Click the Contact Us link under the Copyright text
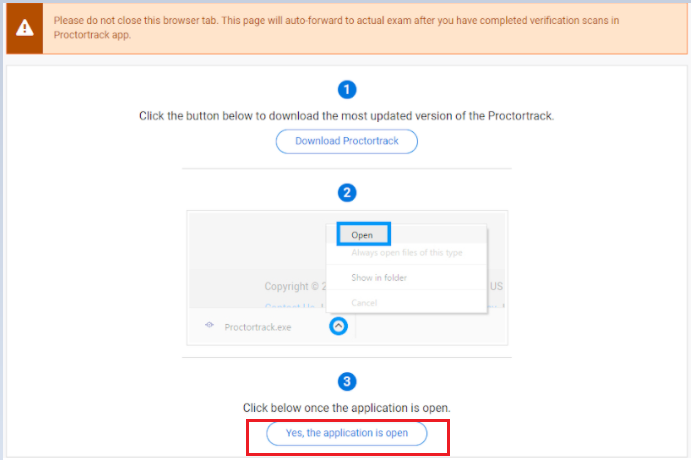The height and width of the screenshot is (460, 691). (290, 305)
